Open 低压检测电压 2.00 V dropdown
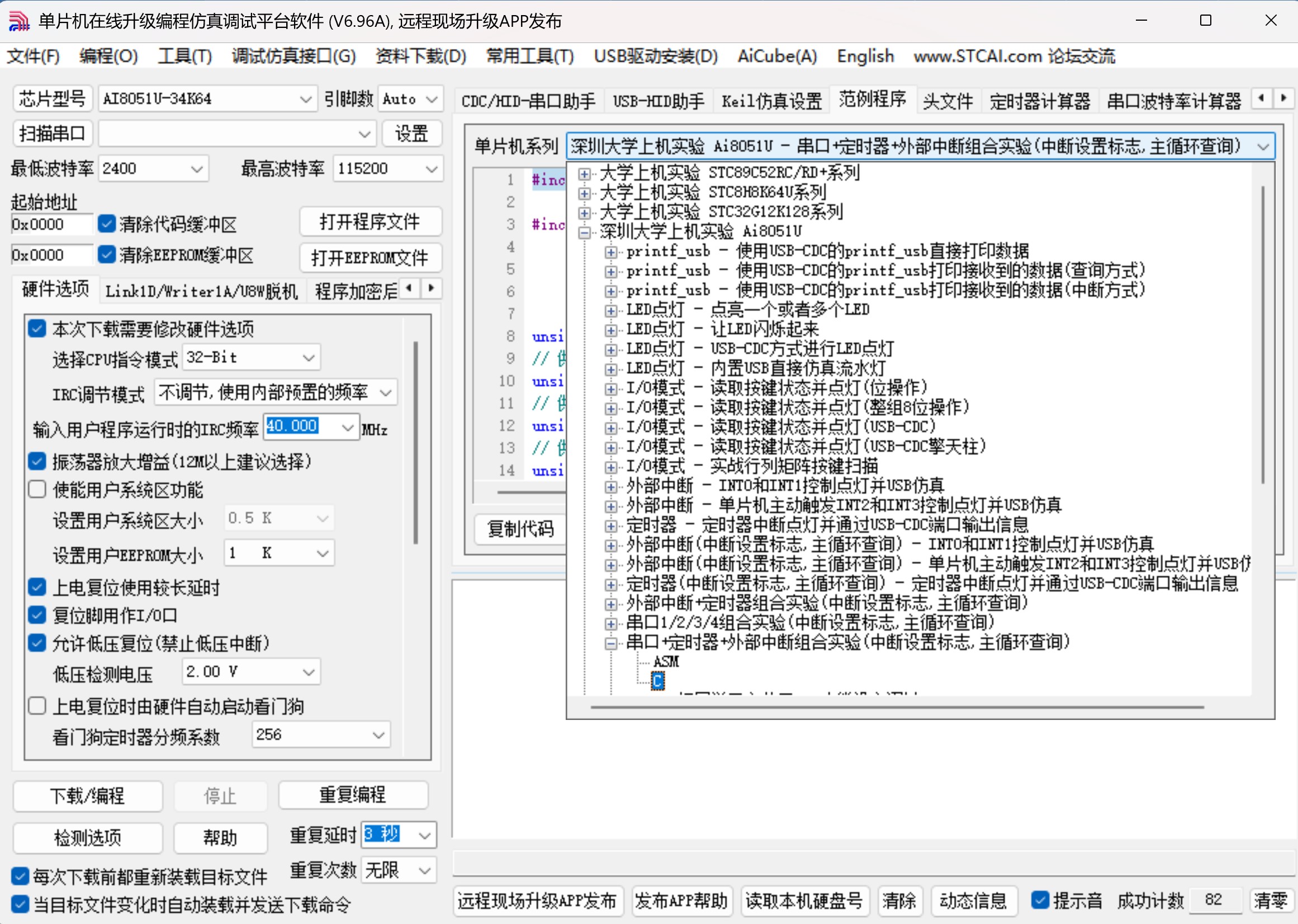This screenshot has height=924, width=1298. (252, 672)
